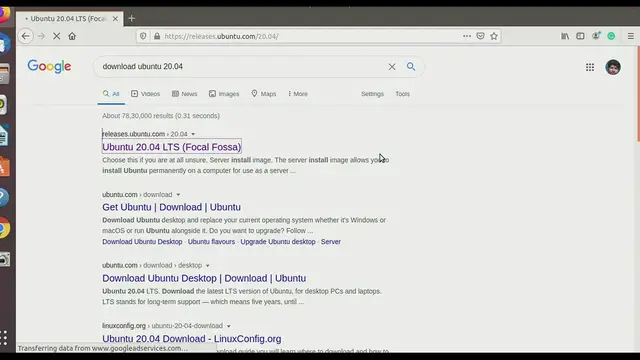Open page actions three-dot menu

(467, 36)
